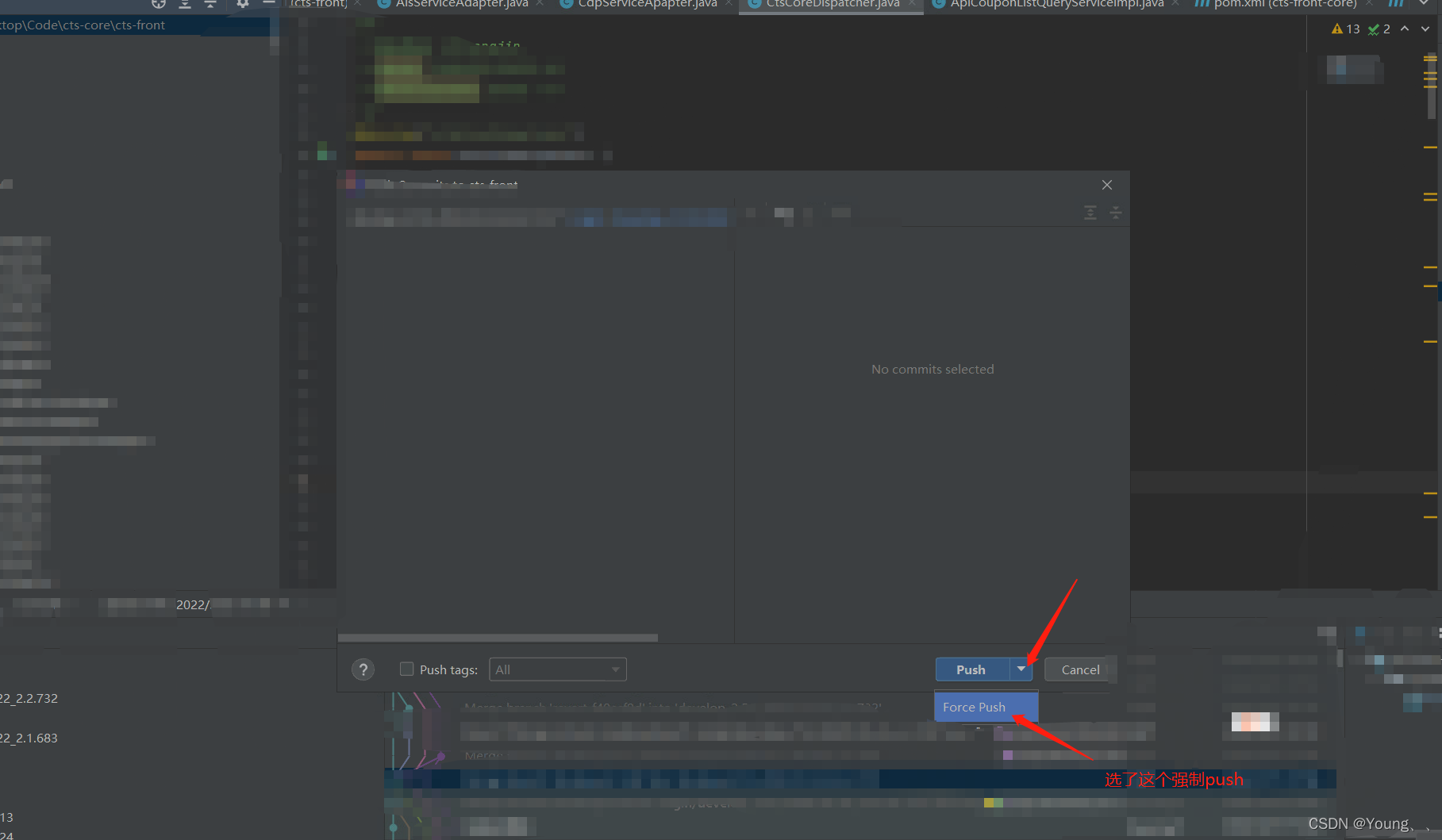Show hidden tabs via the chevron at tab bar end
Screen dimensions: 1442x840
coord(1425,3)
